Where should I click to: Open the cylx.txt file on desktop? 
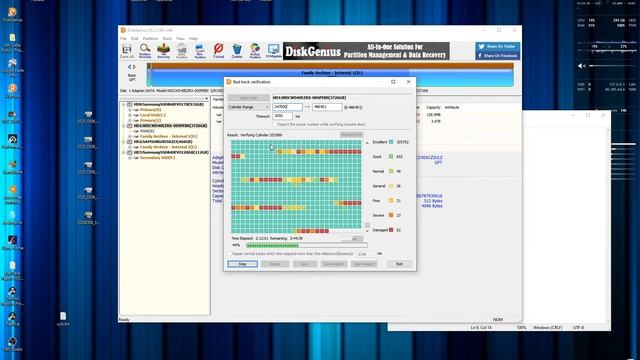click(x=63, y=319)
